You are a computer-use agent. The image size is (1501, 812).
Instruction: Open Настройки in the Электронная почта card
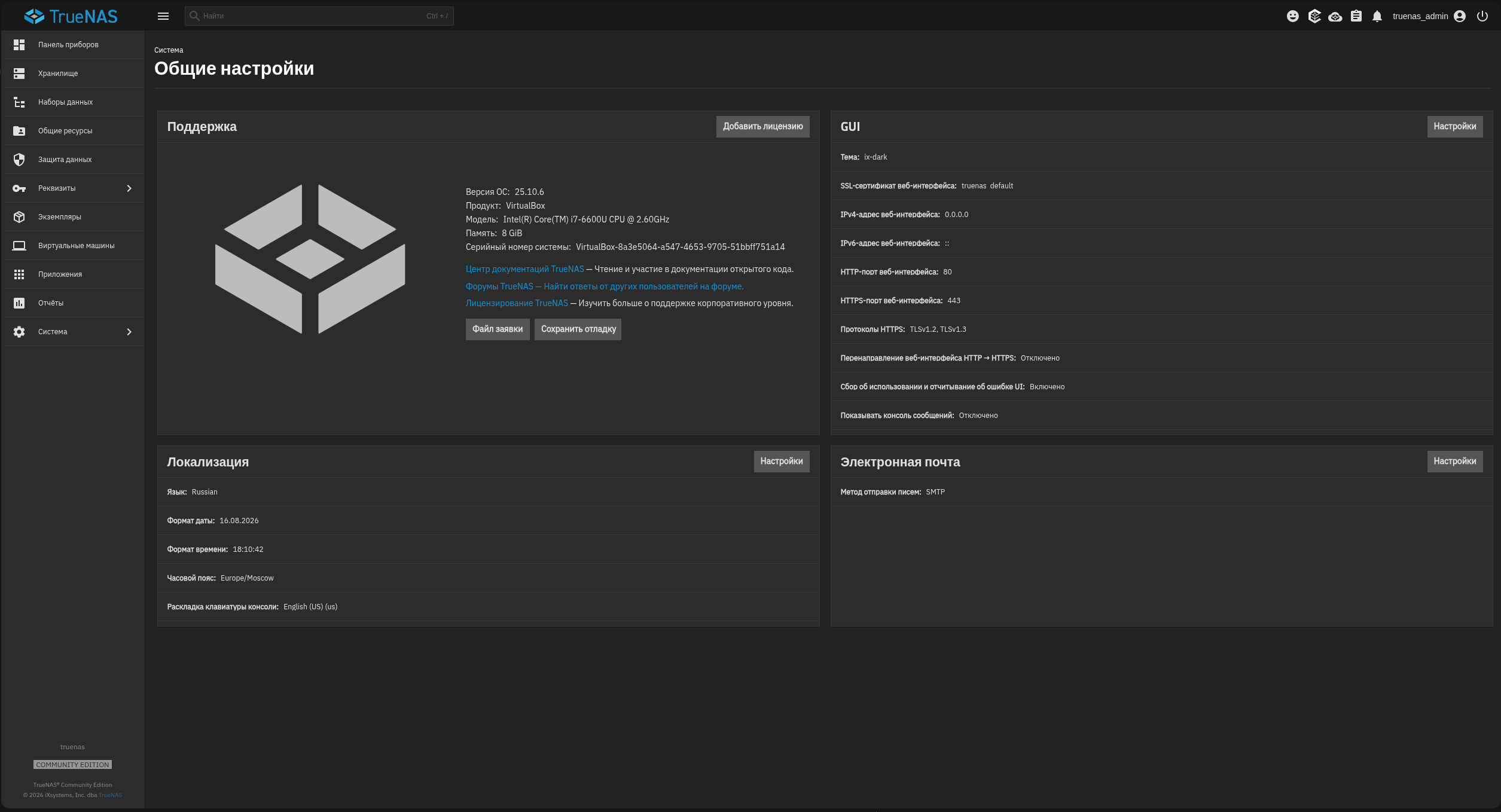pos(1454,461)
